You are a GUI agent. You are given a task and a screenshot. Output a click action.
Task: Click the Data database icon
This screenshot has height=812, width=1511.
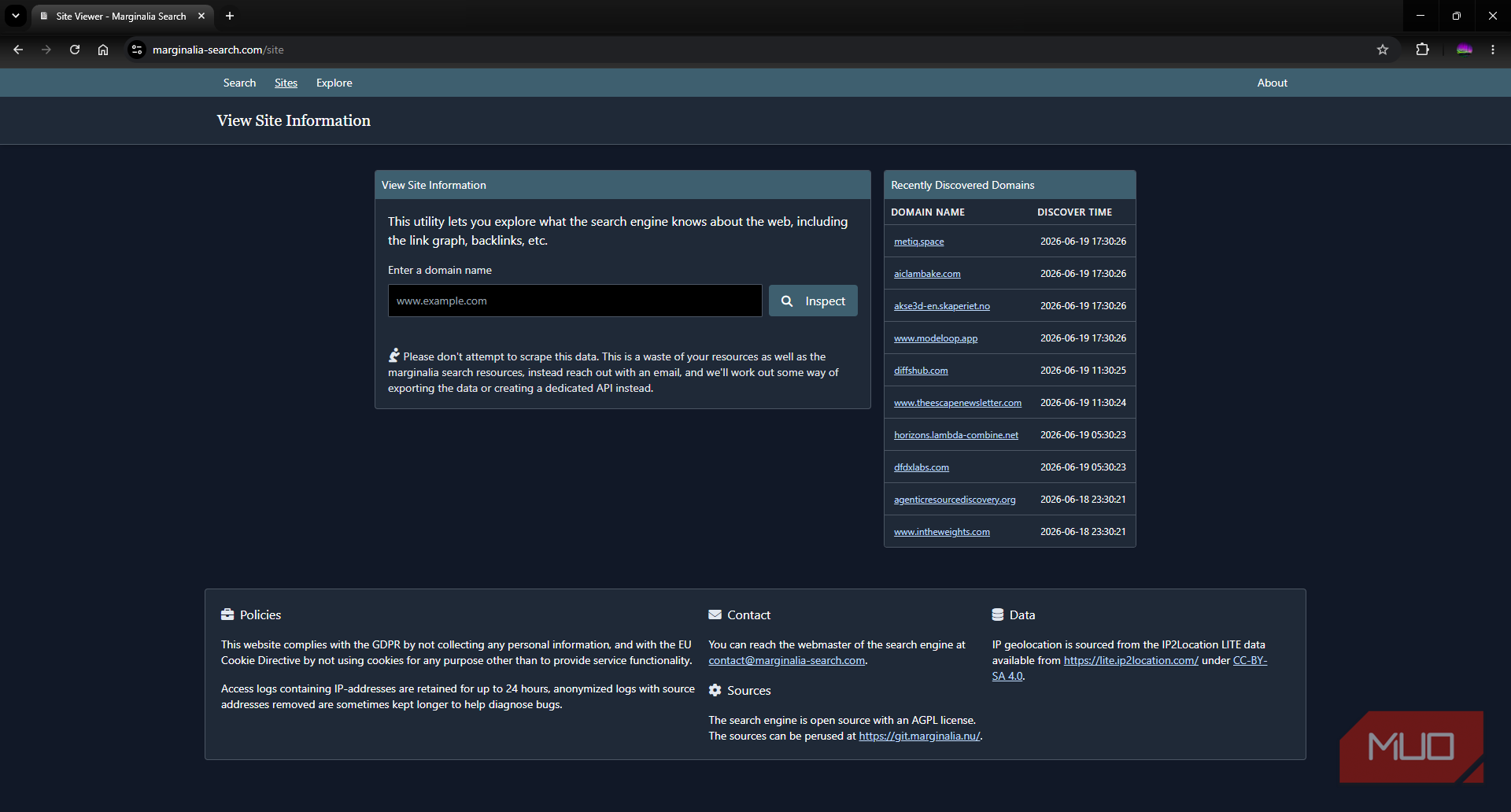click(x=998, y=615)
